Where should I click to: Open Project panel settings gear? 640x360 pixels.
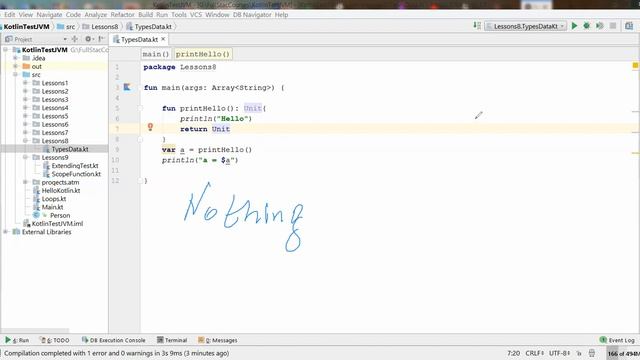(88, 39)
